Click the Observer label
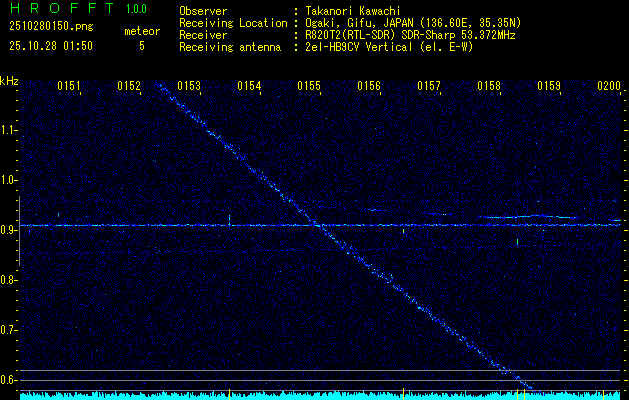 coord(203,11)
